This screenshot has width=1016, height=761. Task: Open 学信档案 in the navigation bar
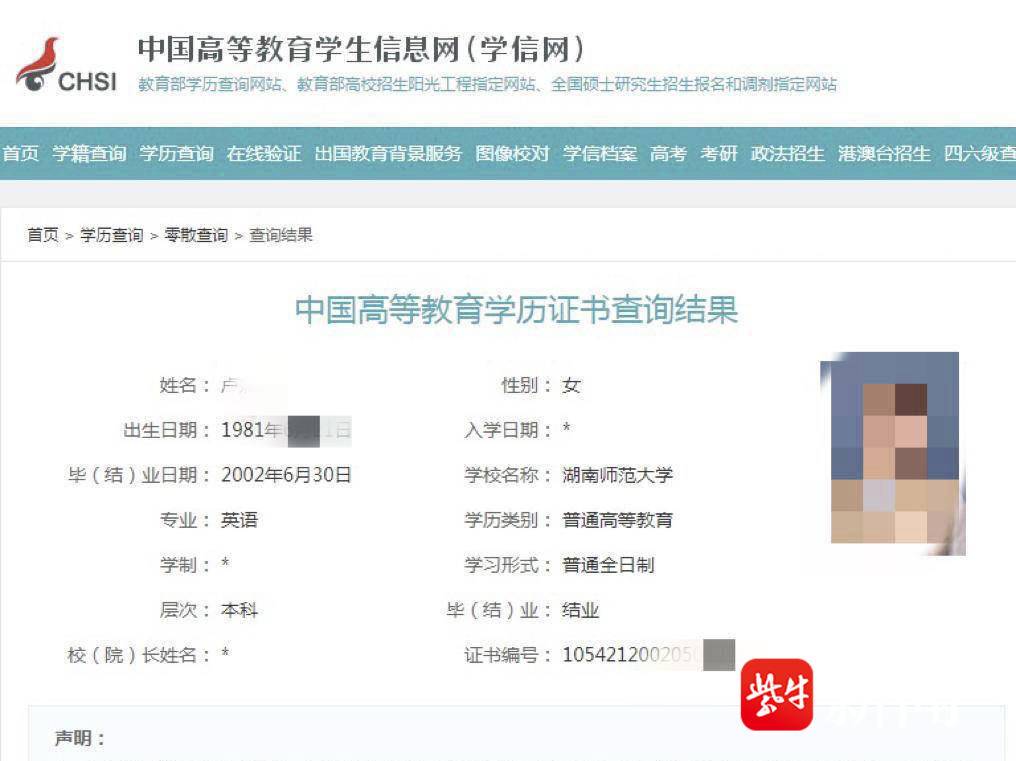click(x=600, y=154)
